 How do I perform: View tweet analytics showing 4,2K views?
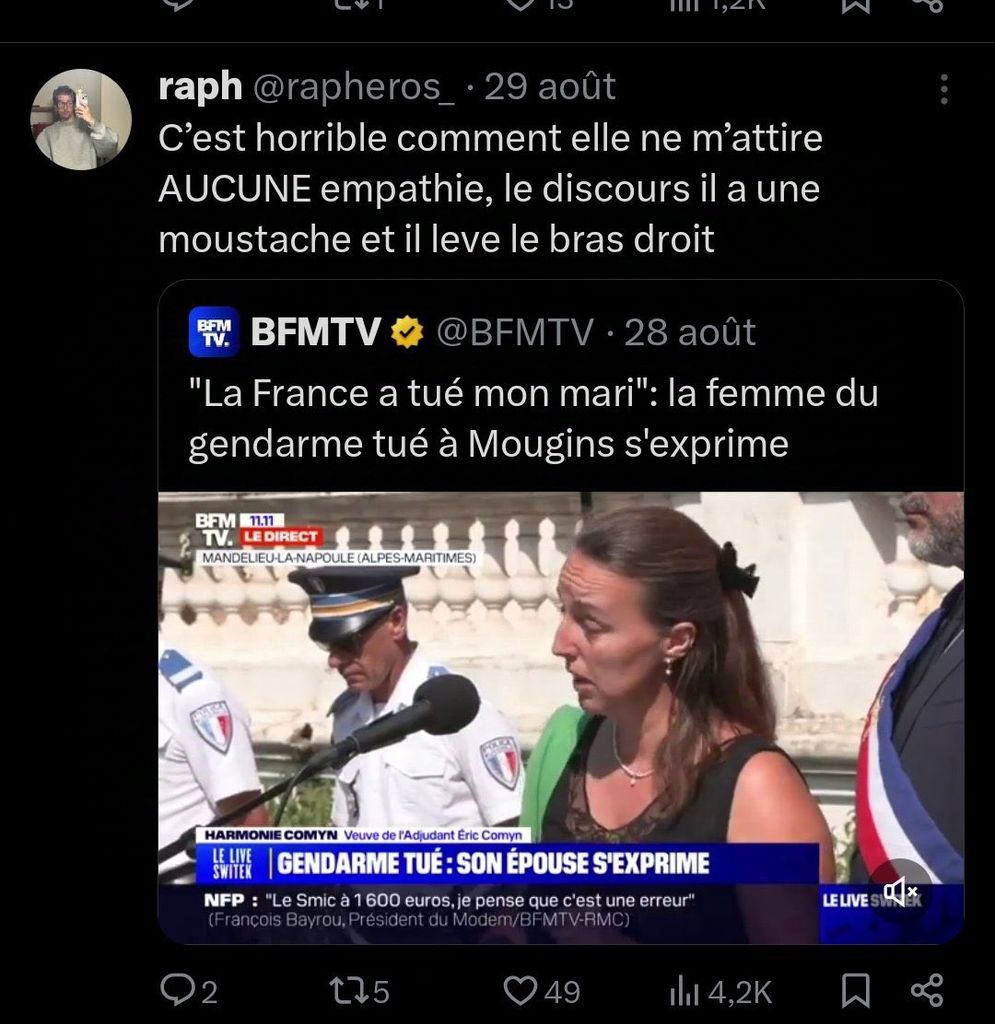click(x=686, y=991)
